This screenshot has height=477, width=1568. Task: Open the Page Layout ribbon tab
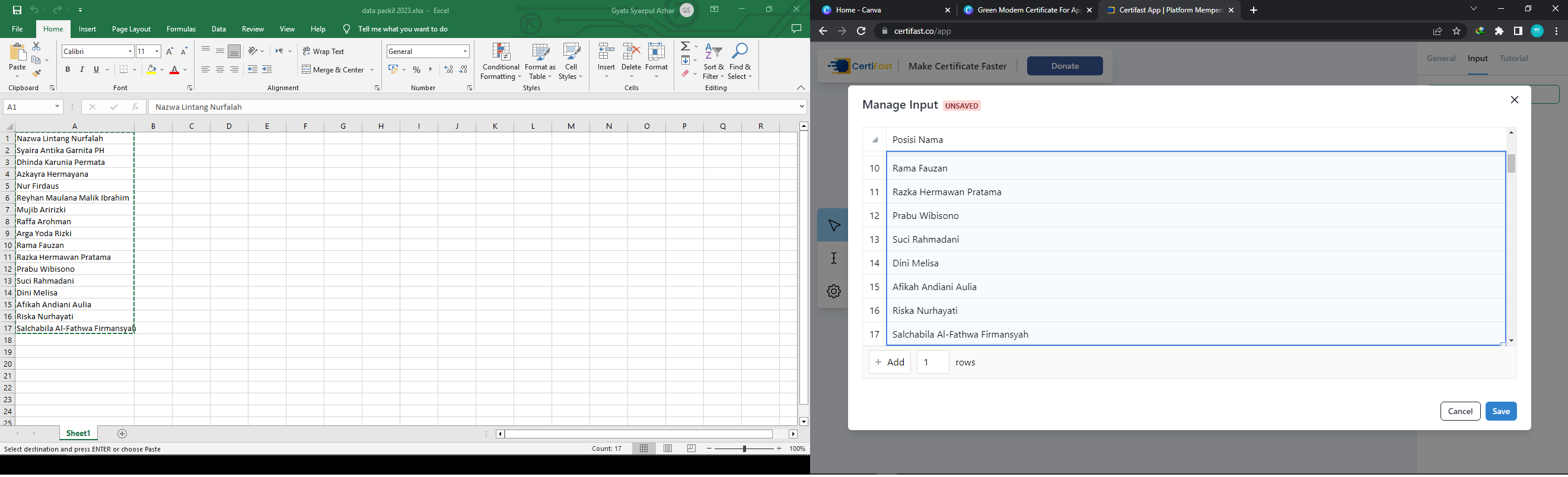(132, 29)
